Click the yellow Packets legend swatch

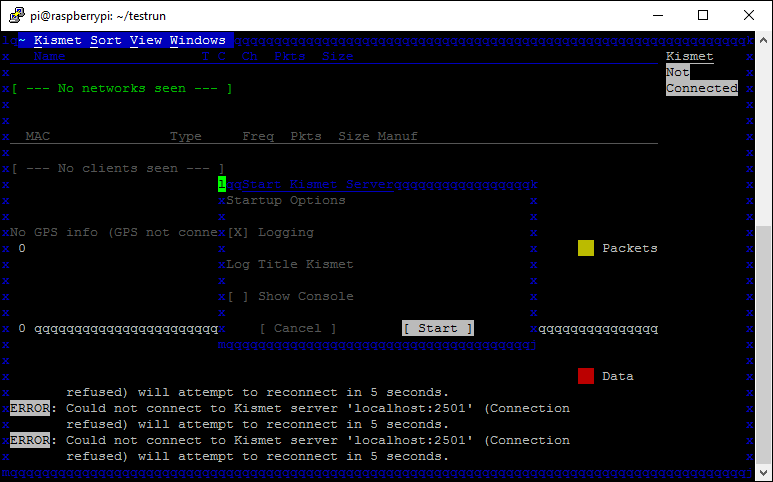[586, 248]
